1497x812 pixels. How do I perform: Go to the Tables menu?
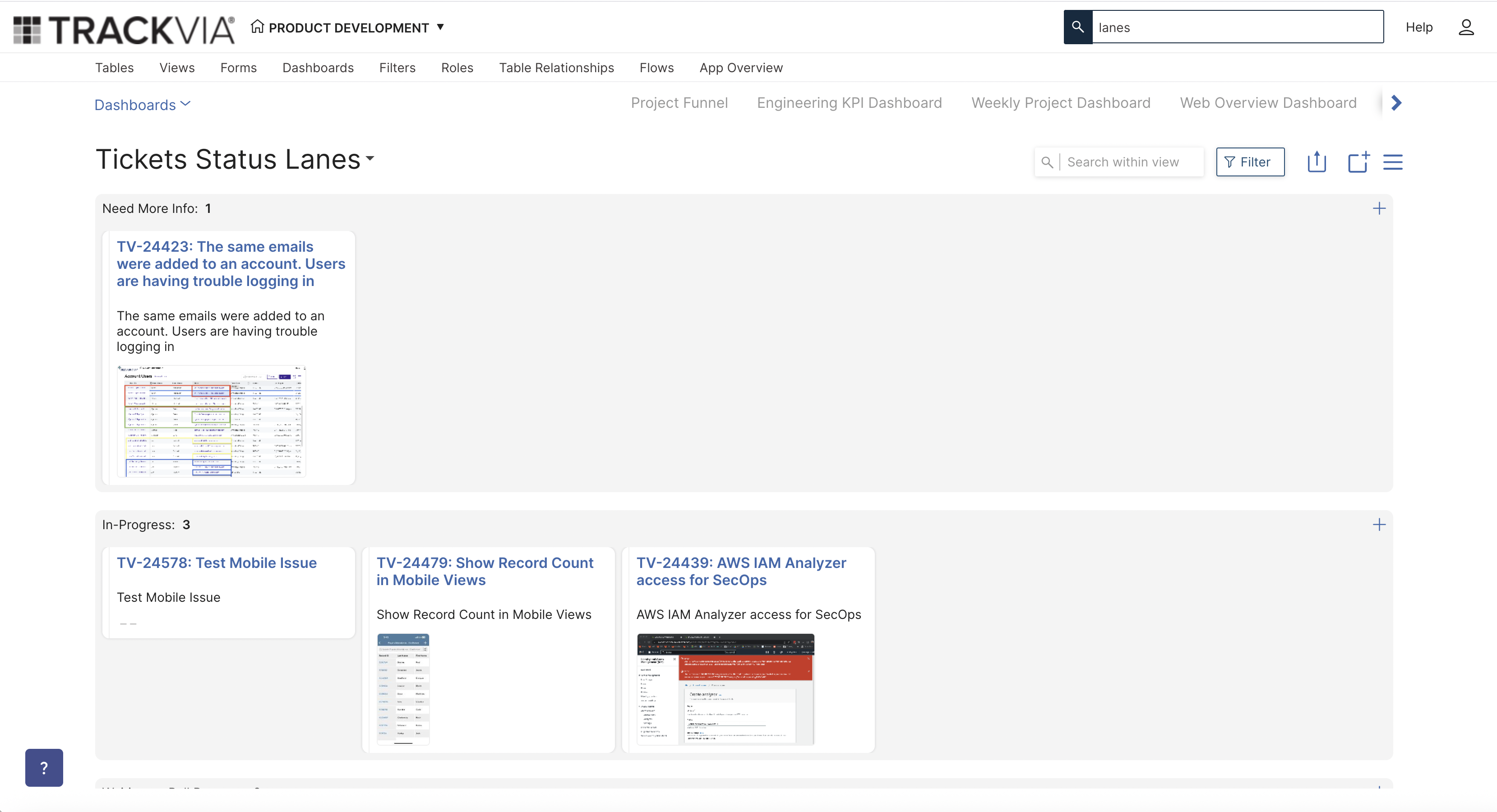(115, 67)
